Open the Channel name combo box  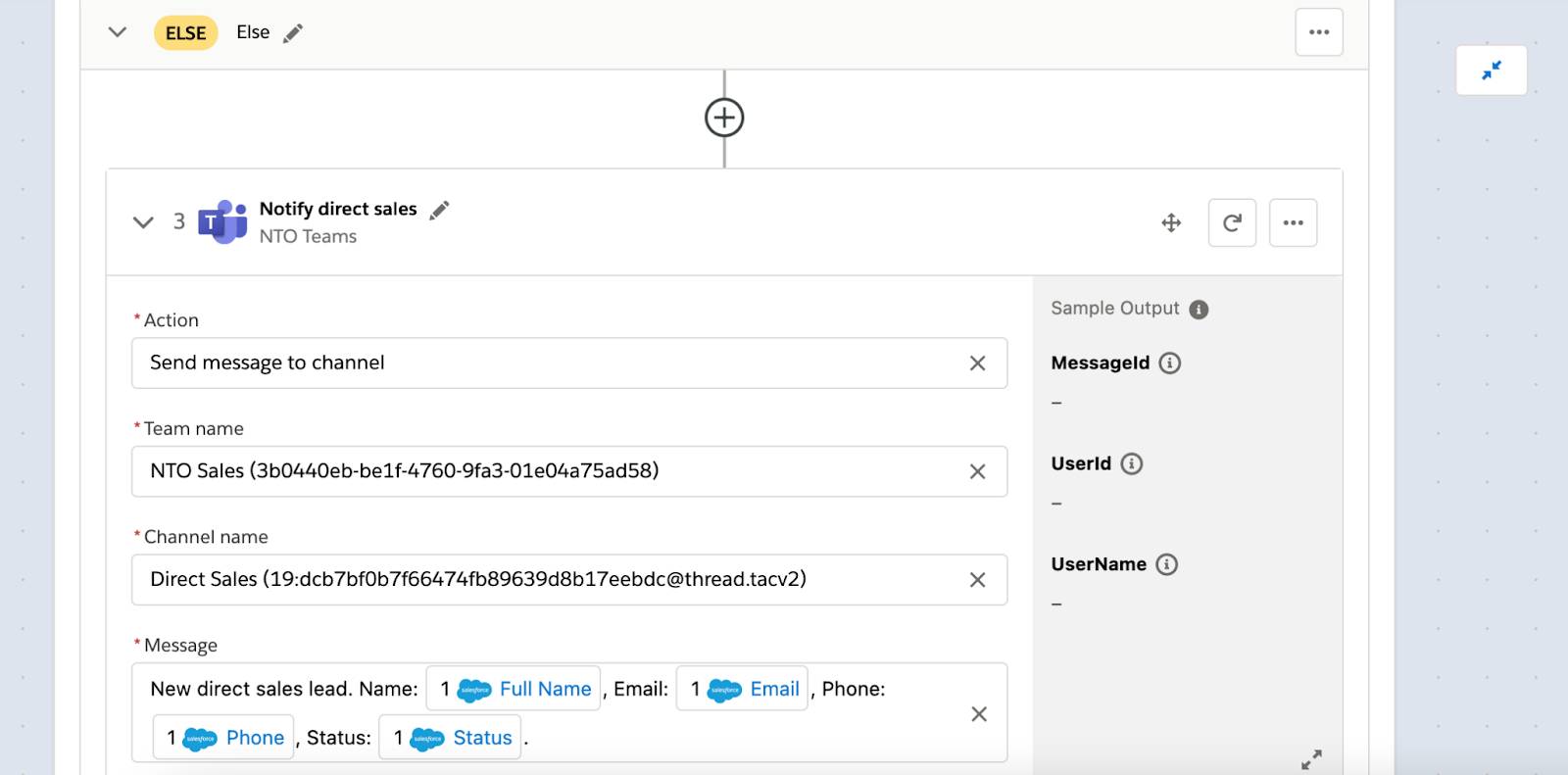(569, 579)
